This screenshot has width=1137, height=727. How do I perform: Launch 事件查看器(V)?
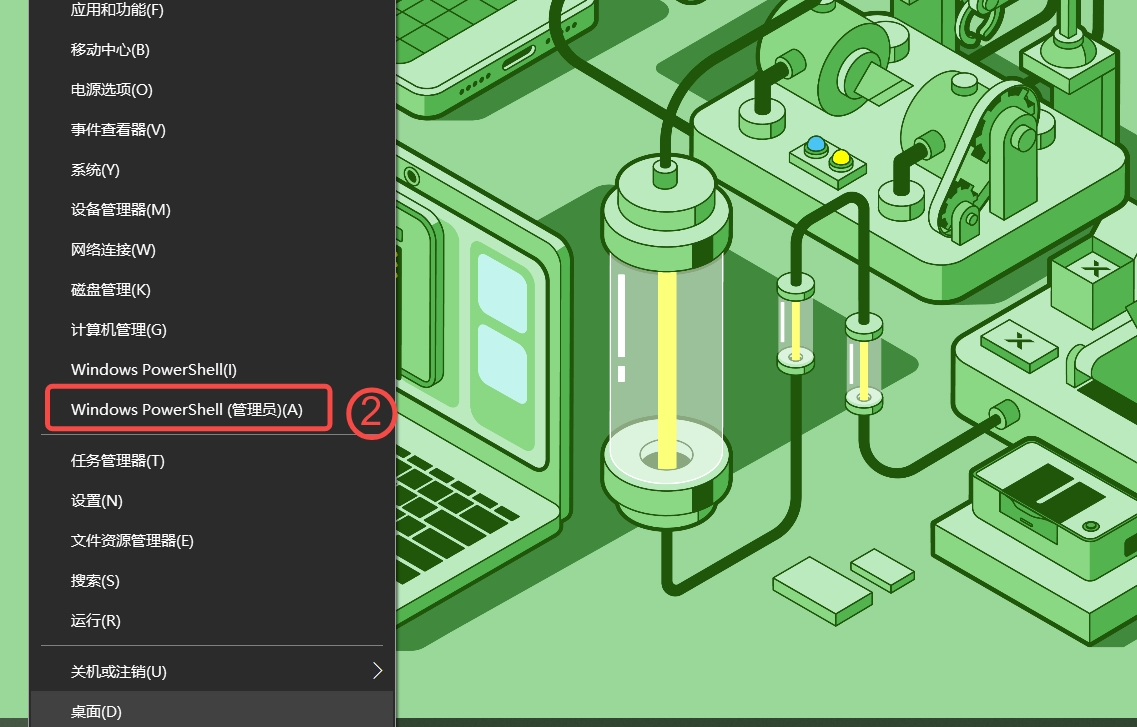point(212,130)
